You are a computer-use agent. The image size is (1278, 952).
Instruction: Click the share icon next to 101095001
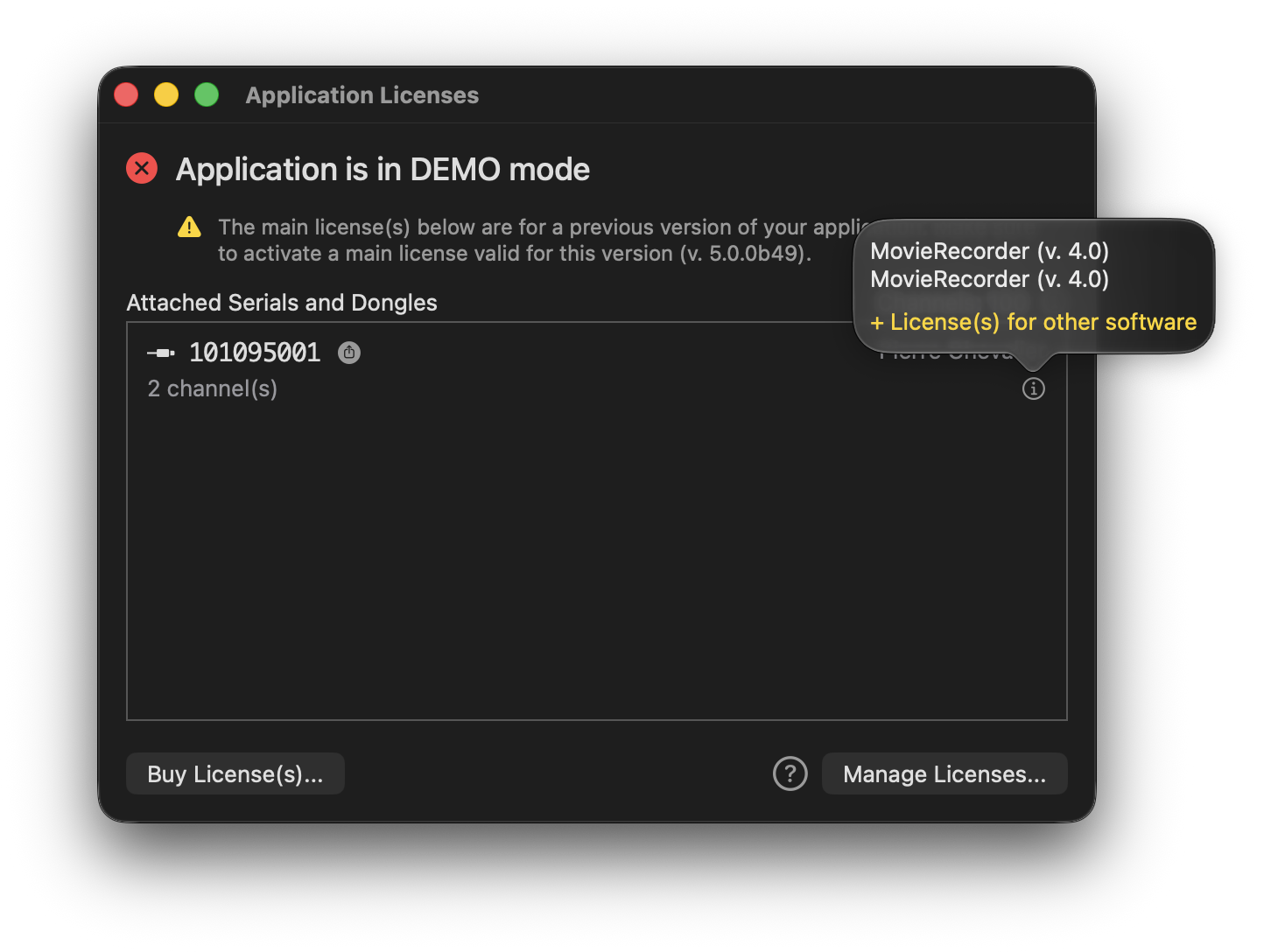pos(349,353)
